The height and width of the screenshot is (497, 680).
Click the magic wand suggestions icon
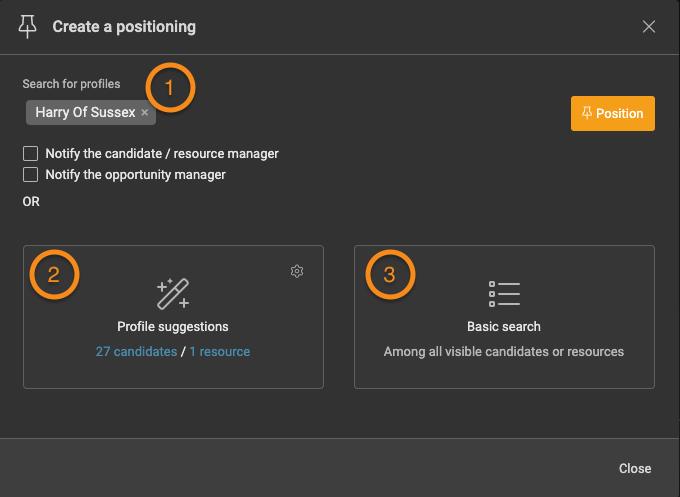pyautogui.click(x=173, y=294)
